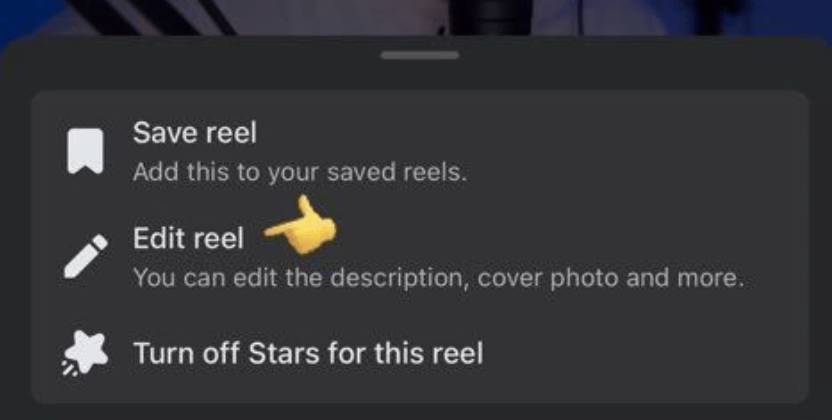Select the Save reel title text
Image resolution: width=832 pixels, height=420 pixels.
(195, 133)
